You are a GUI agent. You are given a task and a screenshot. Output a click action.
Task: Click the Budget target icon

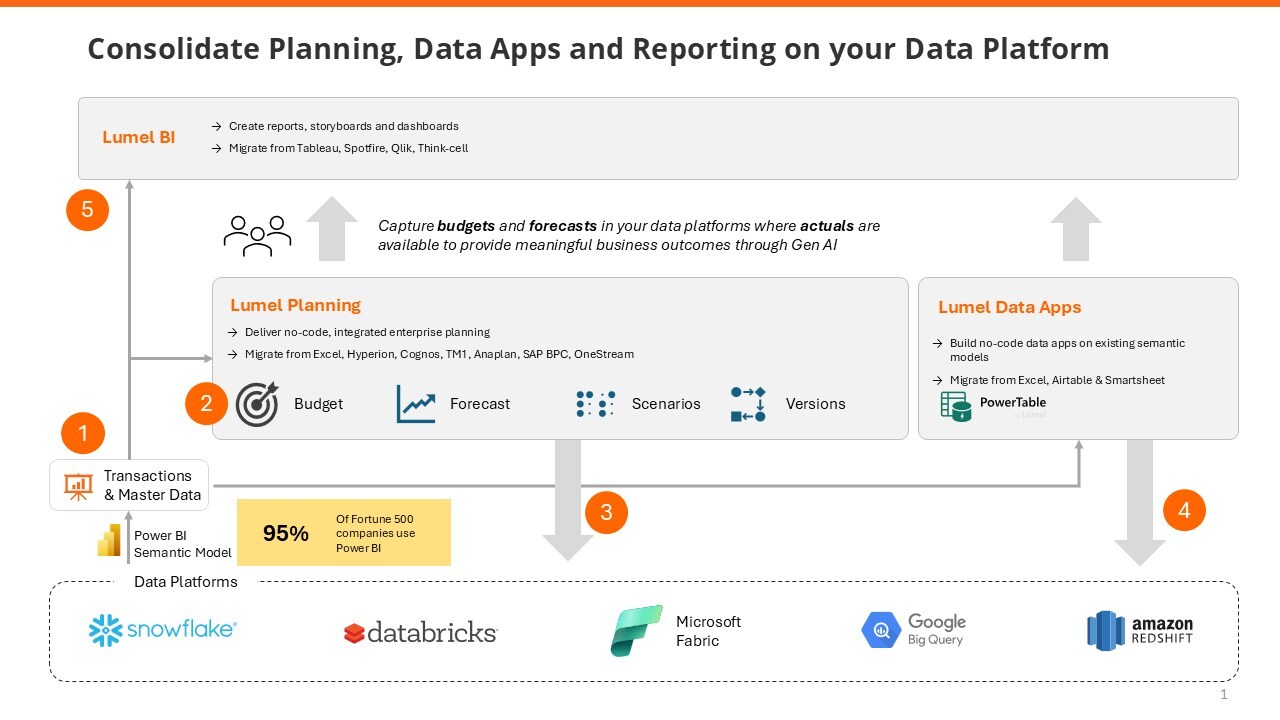[x=257, y=404]
